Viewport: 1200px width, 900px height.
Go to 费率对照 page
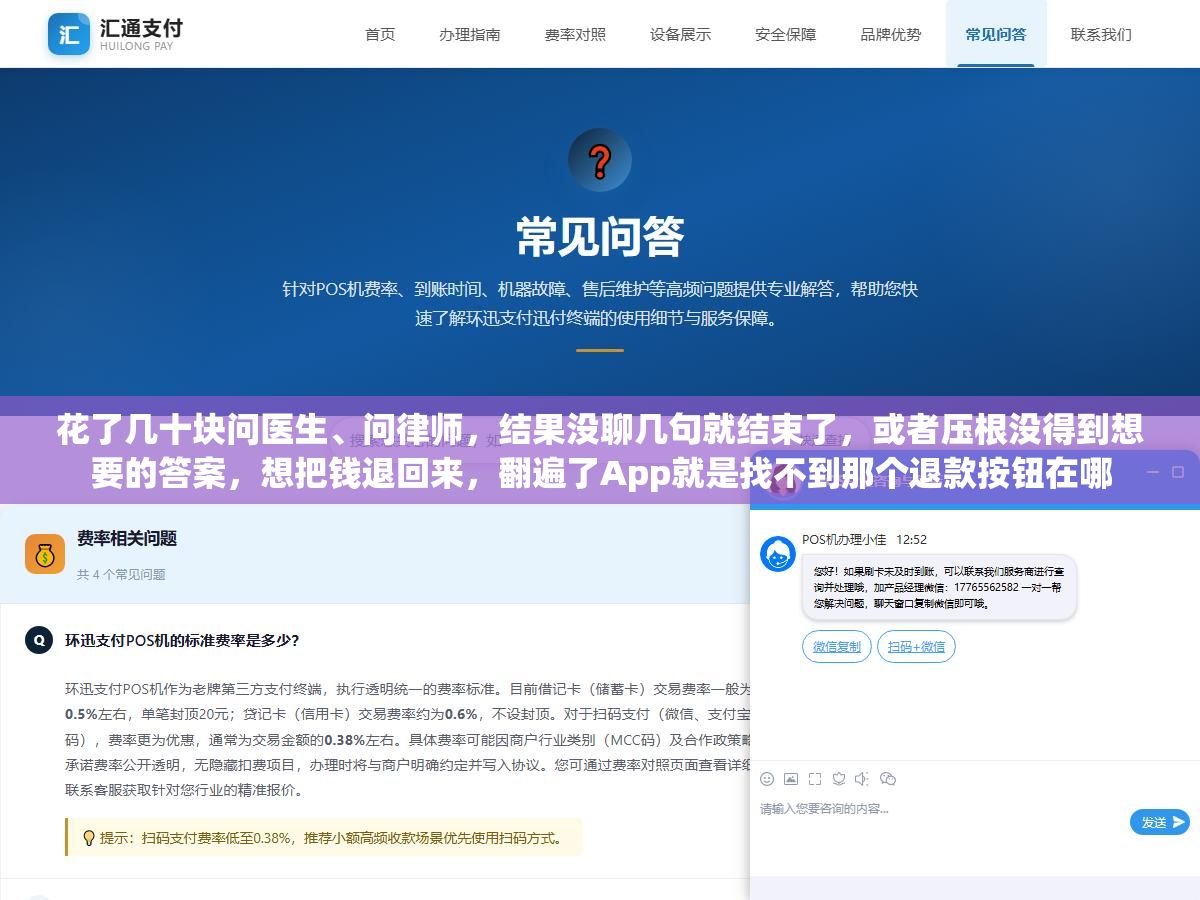tap(575, 34)
